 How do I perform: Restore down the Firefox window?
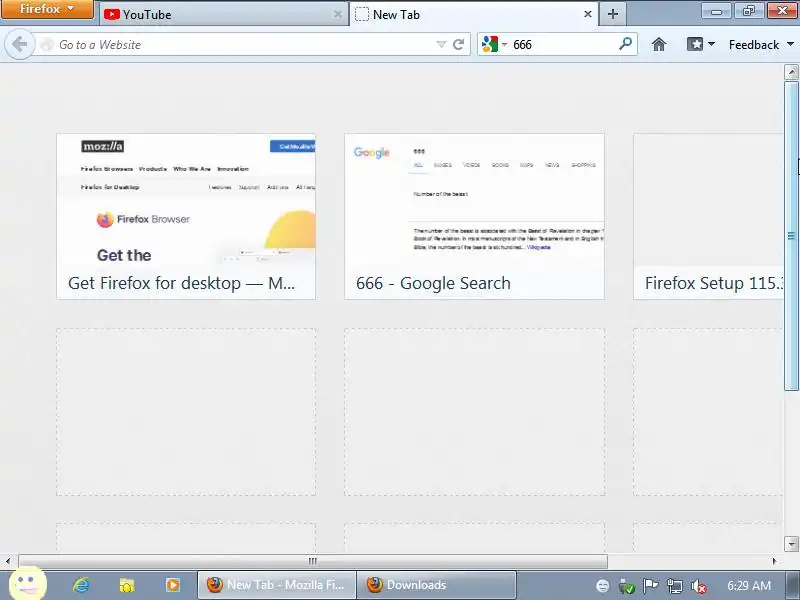(748, 11)
